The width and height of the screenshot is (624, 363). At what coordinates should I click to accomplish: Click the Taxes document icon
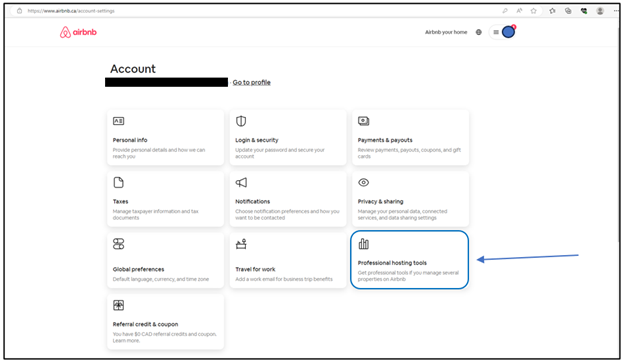[119, 182]
